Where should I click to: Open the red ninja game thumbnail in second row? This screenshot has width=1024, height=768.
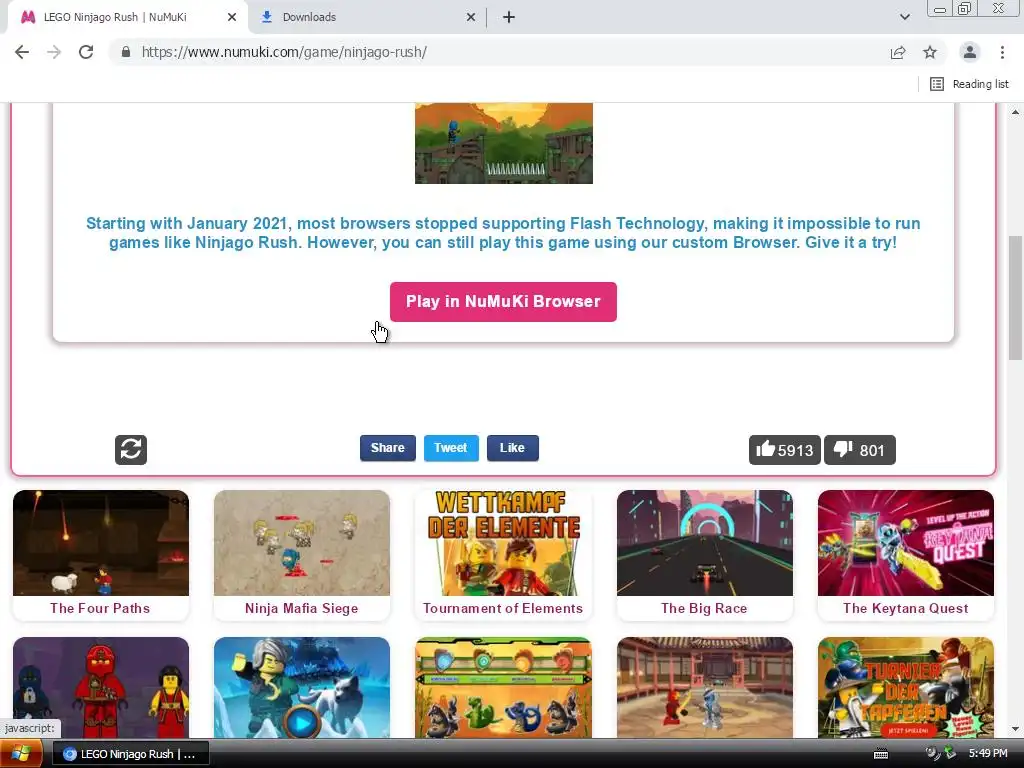coord(101,688)
